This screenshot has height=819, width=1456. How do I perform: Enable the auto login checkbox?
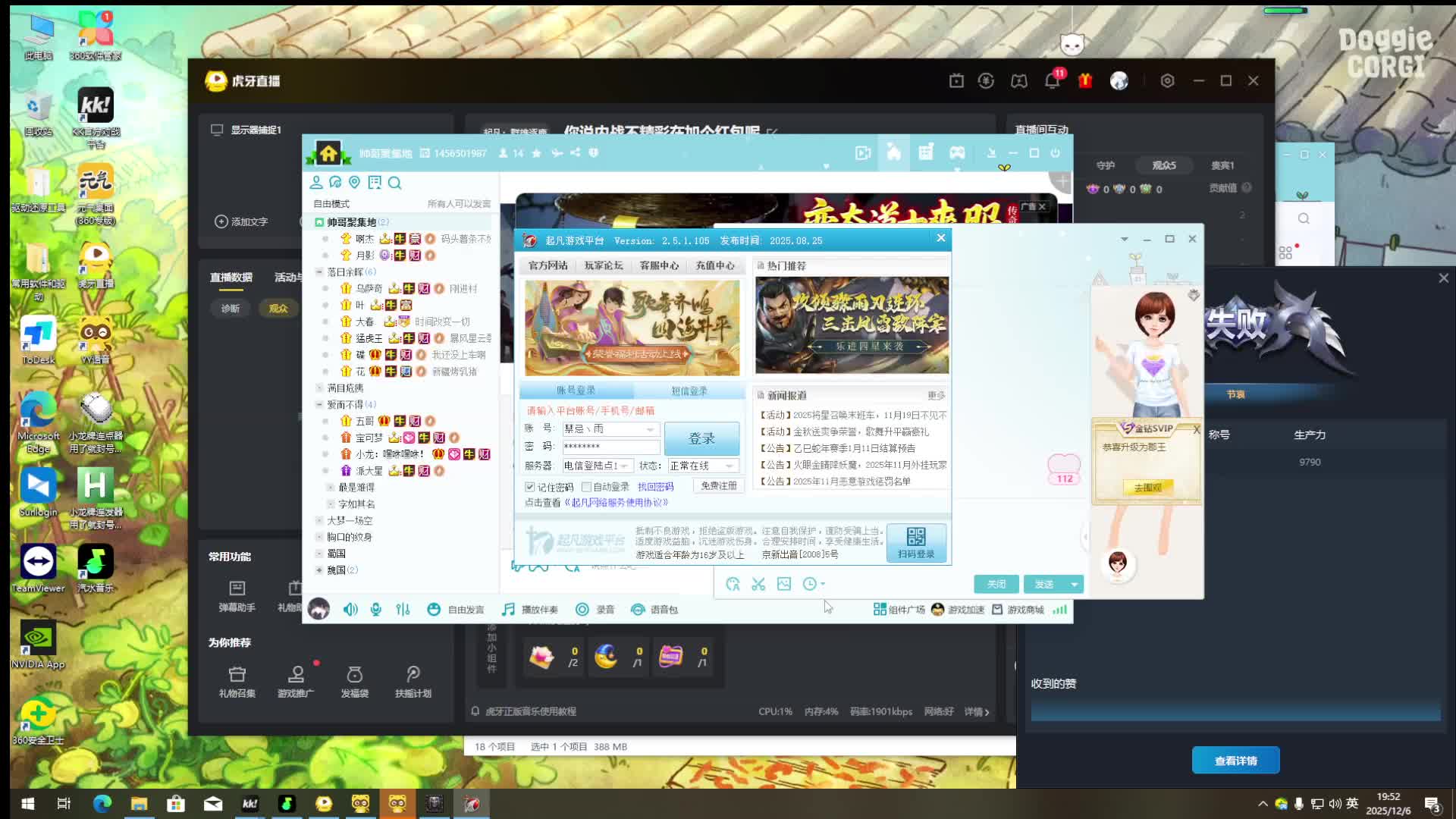[x=586, y=487]
